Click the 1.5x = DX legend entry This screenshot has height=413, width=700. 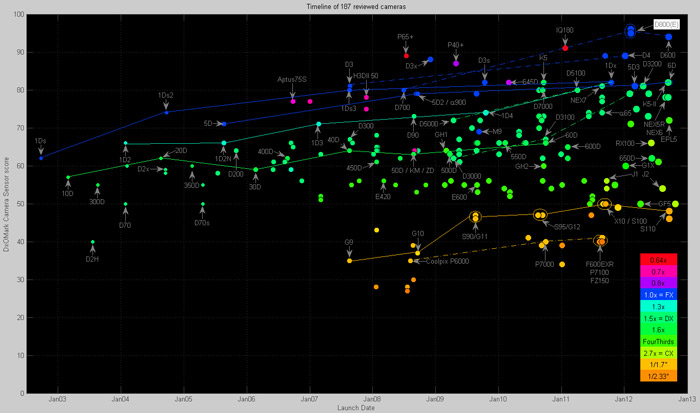658,318
